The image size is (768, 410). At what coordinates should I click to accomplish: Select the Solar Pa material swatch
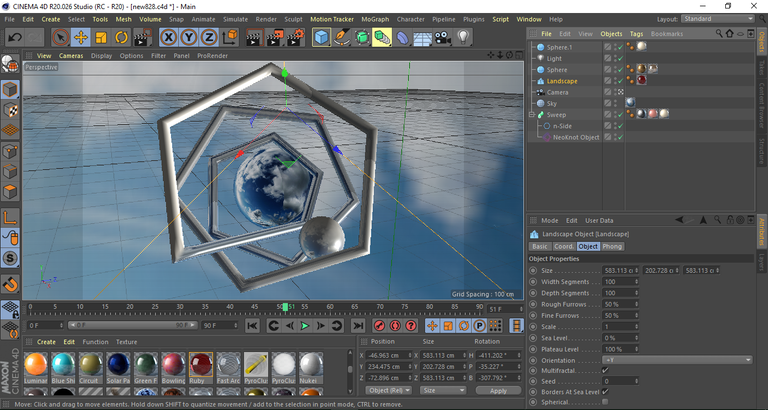118,367
